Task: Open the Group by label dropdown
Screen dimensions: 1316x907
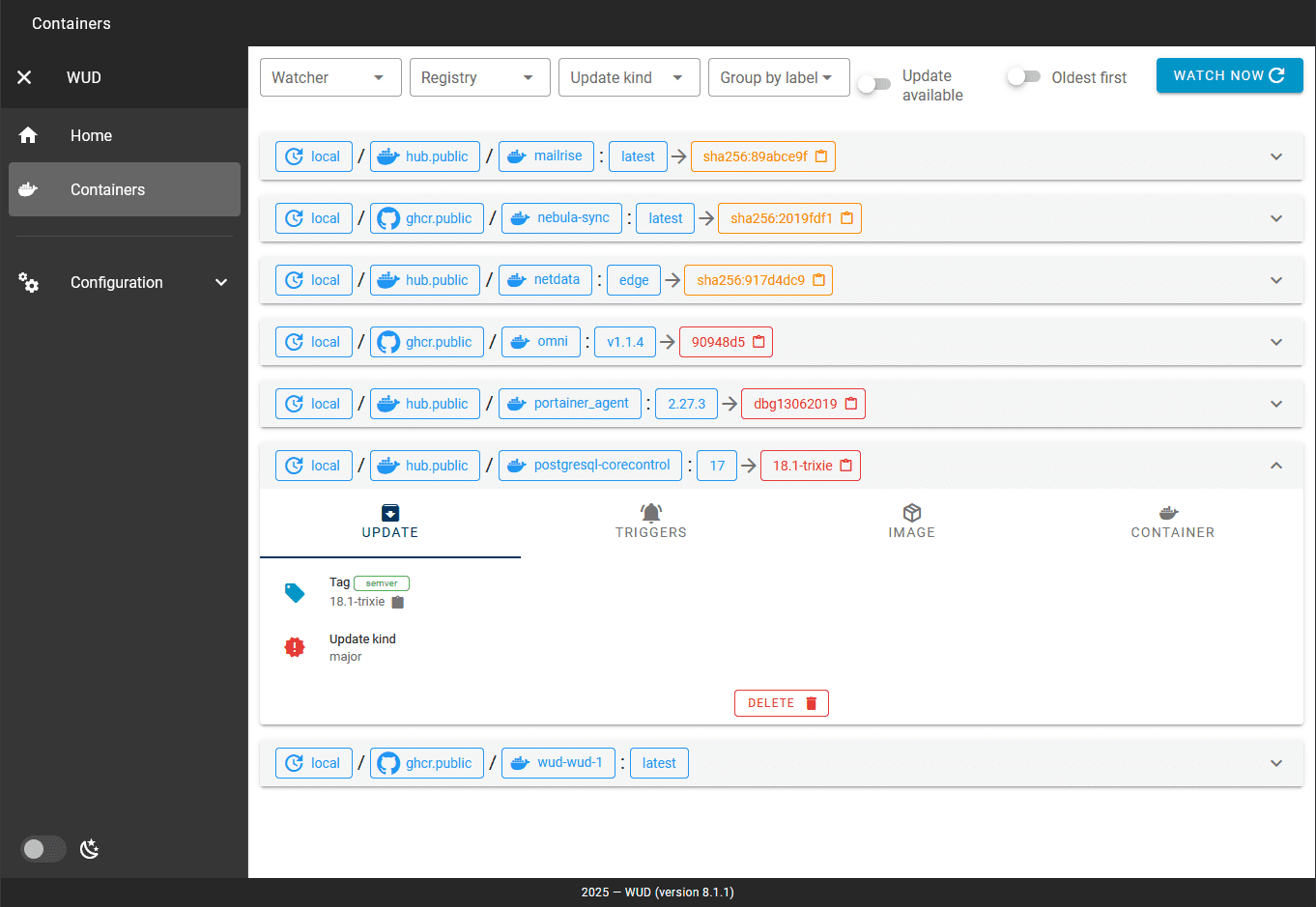Action: (x=779, y=77)
